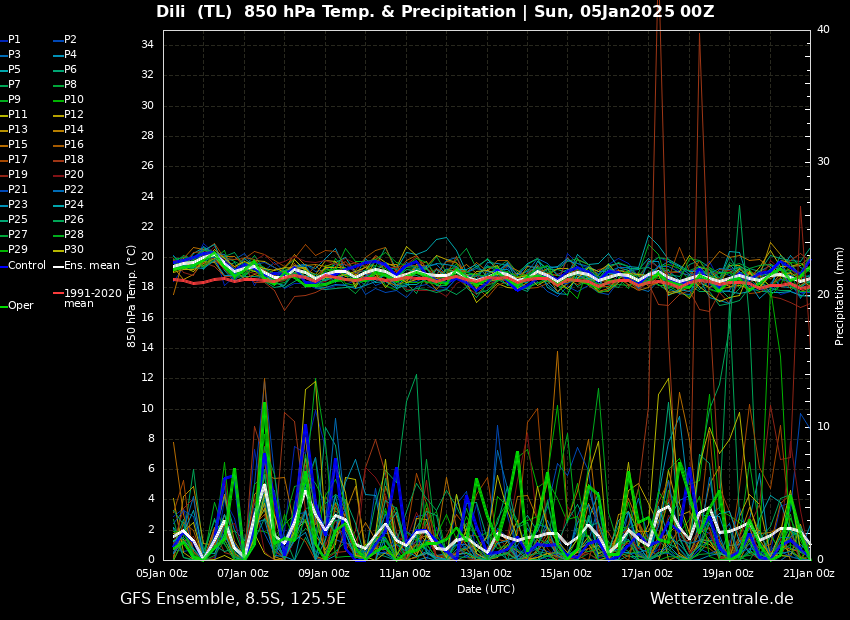Click the Date (UTC) axis label
Image resolution: width=850 pixels, height=620 pixels.
pos(486,589)
